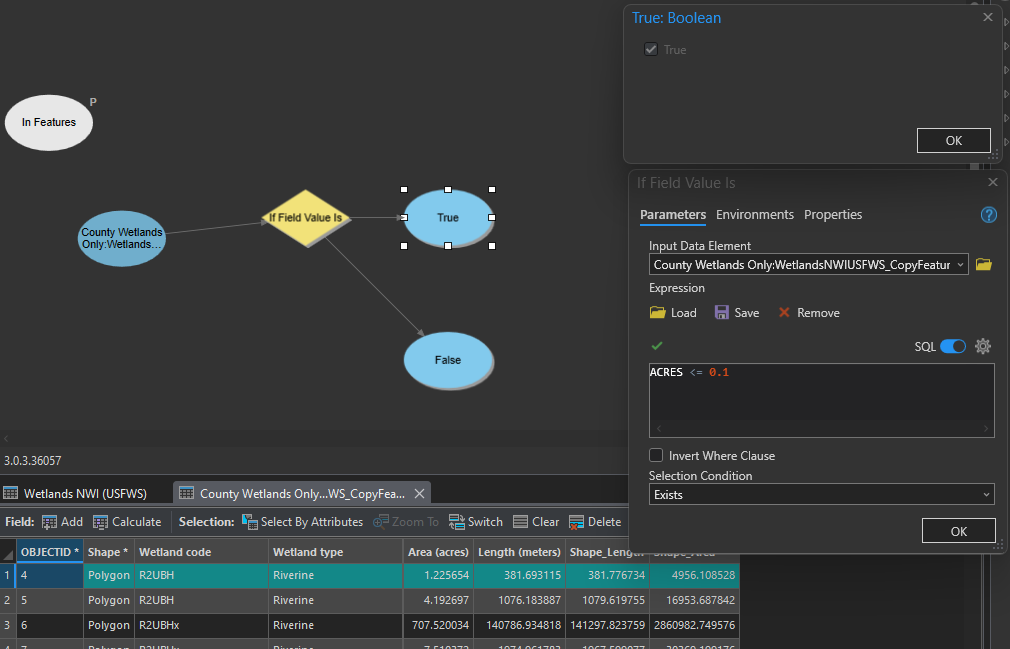This screenshot has height=649, width=1010.
Task: Open Select By Attributes
Action: click(x=303, y=521)
